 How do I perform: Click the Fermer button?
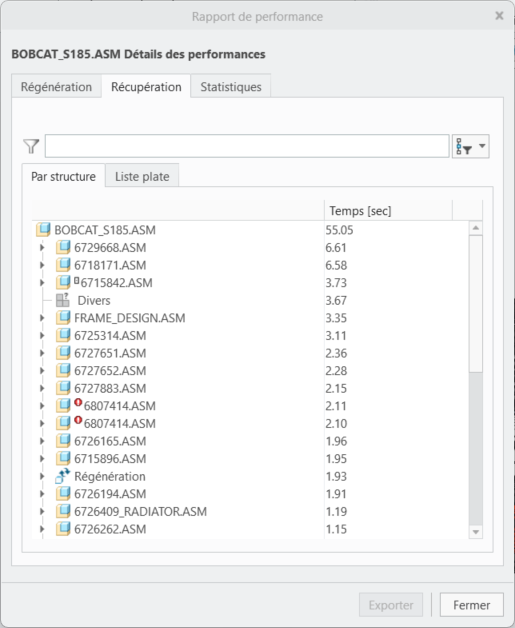pos(471,605)
